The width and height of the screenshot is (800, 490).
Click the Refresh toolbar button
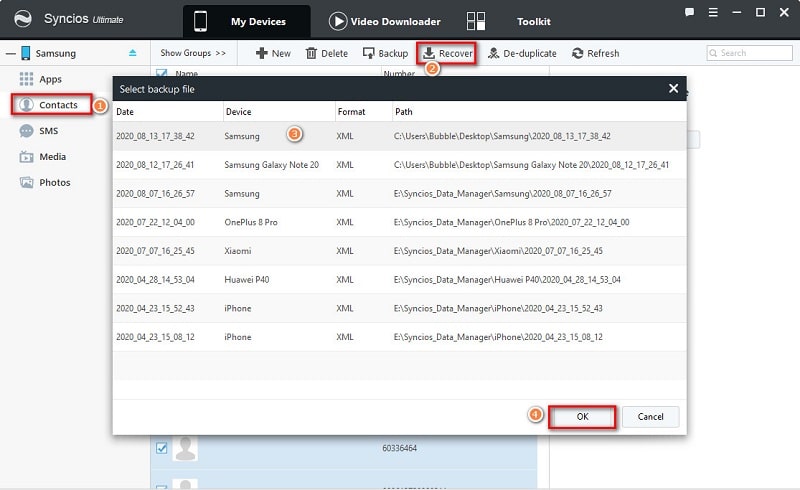point(595,53)
